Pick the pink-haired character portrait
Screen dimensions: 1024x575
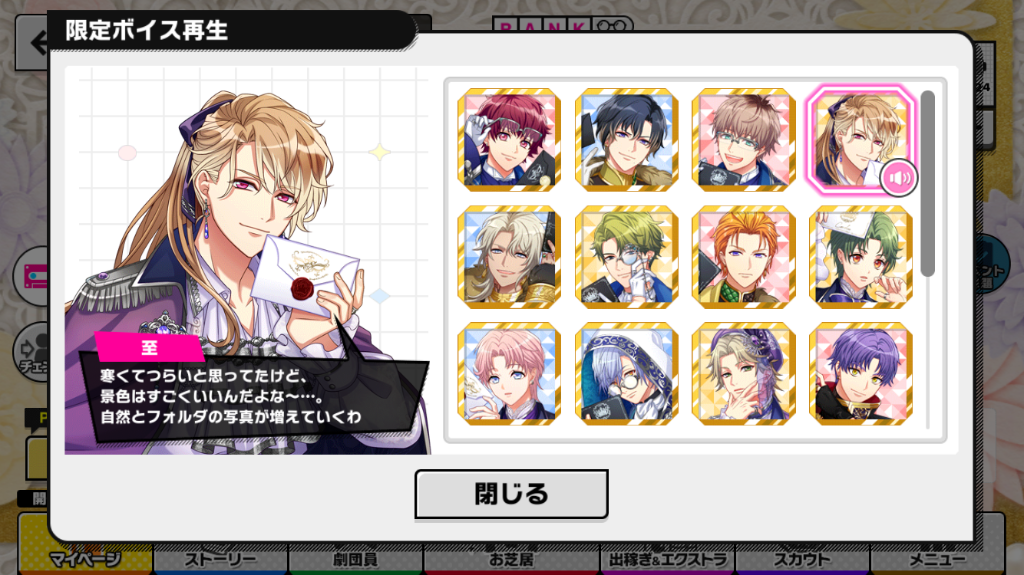[509, 374]
